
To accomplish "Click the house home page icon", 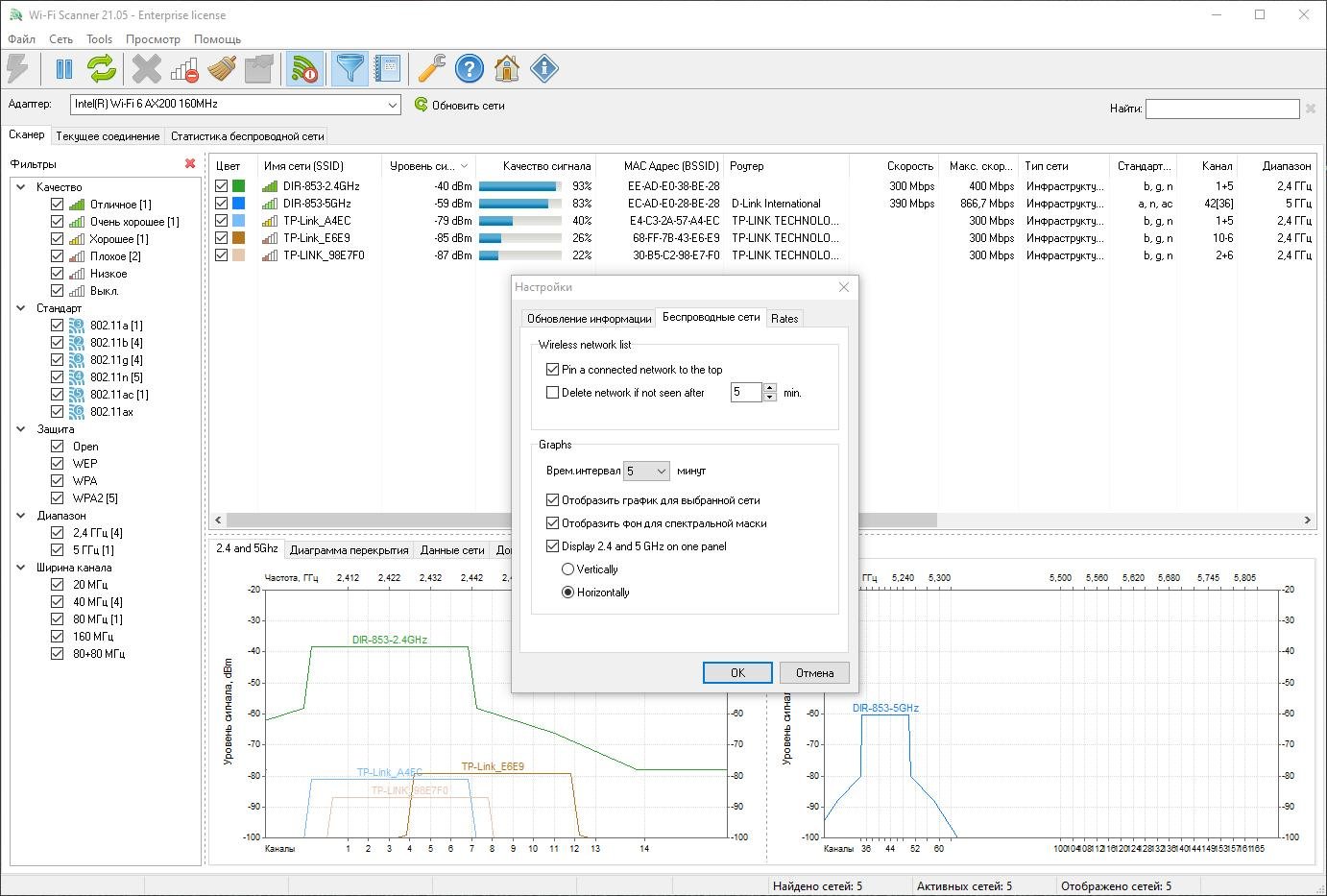I will (x=506, y=69).
